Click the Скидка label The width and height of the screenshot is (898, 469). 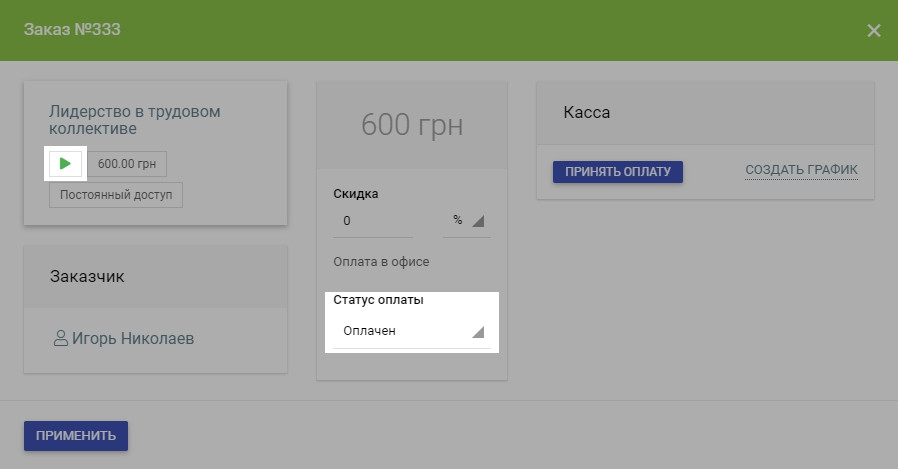pyautogui.click(x=355, y=194)
